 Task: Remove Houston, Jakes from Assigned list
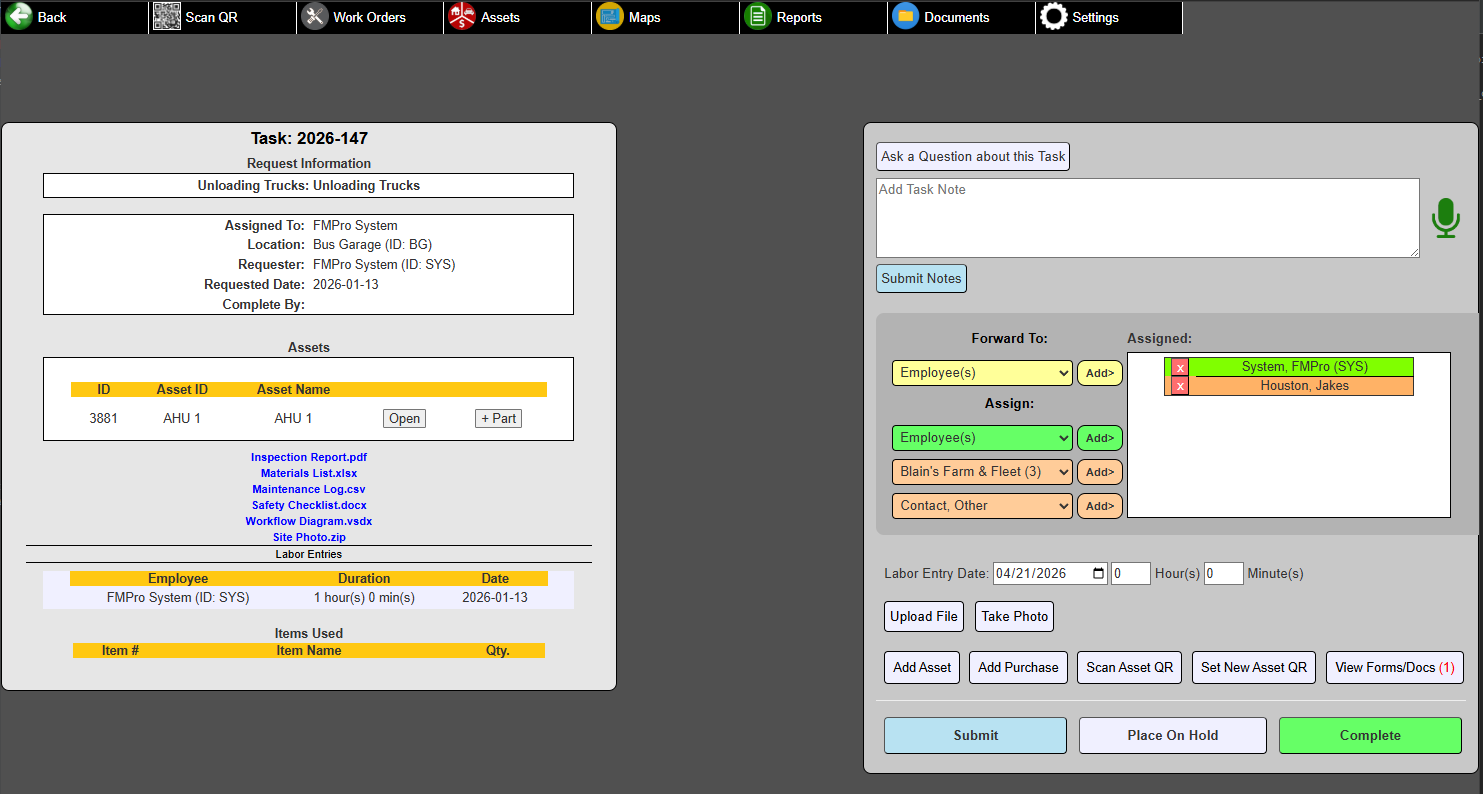click(x=1180, y=386)
